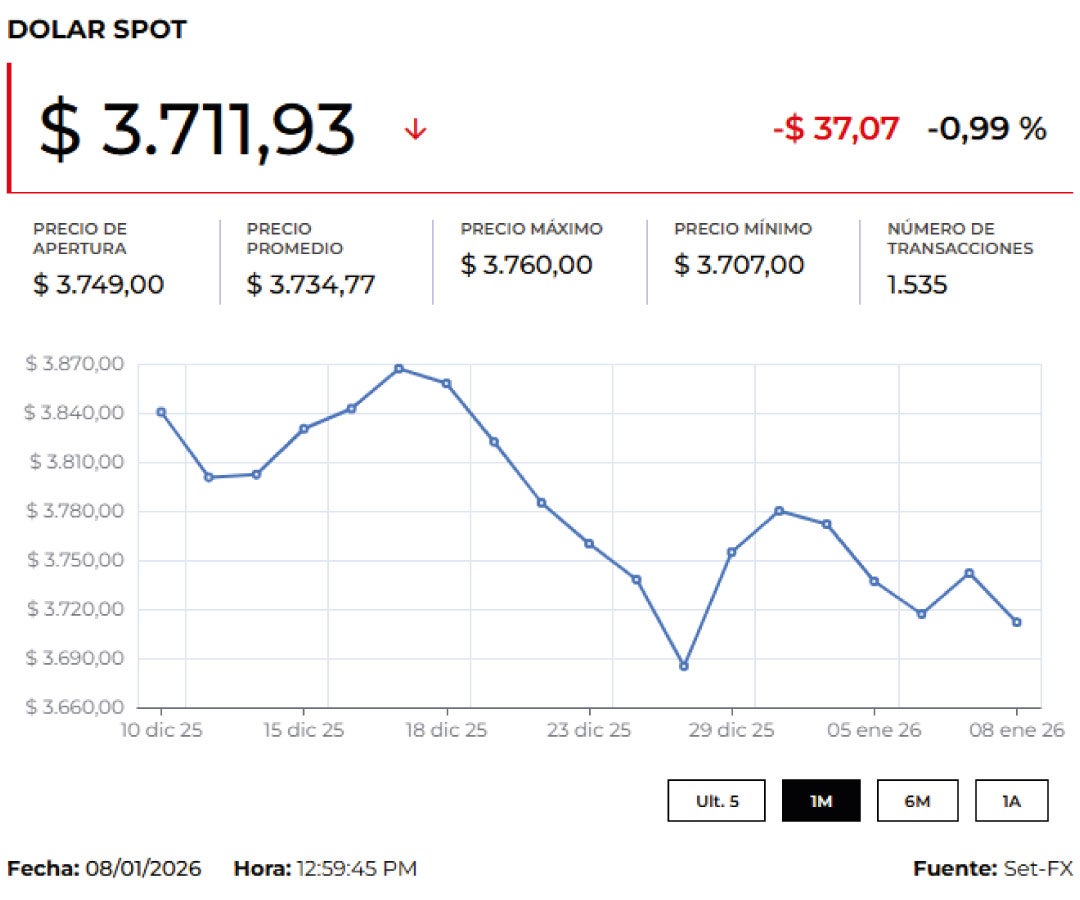This screenshot has width=1080, height=900.
Task: Click the Set-FX source label
Action: click(1037, 868)
